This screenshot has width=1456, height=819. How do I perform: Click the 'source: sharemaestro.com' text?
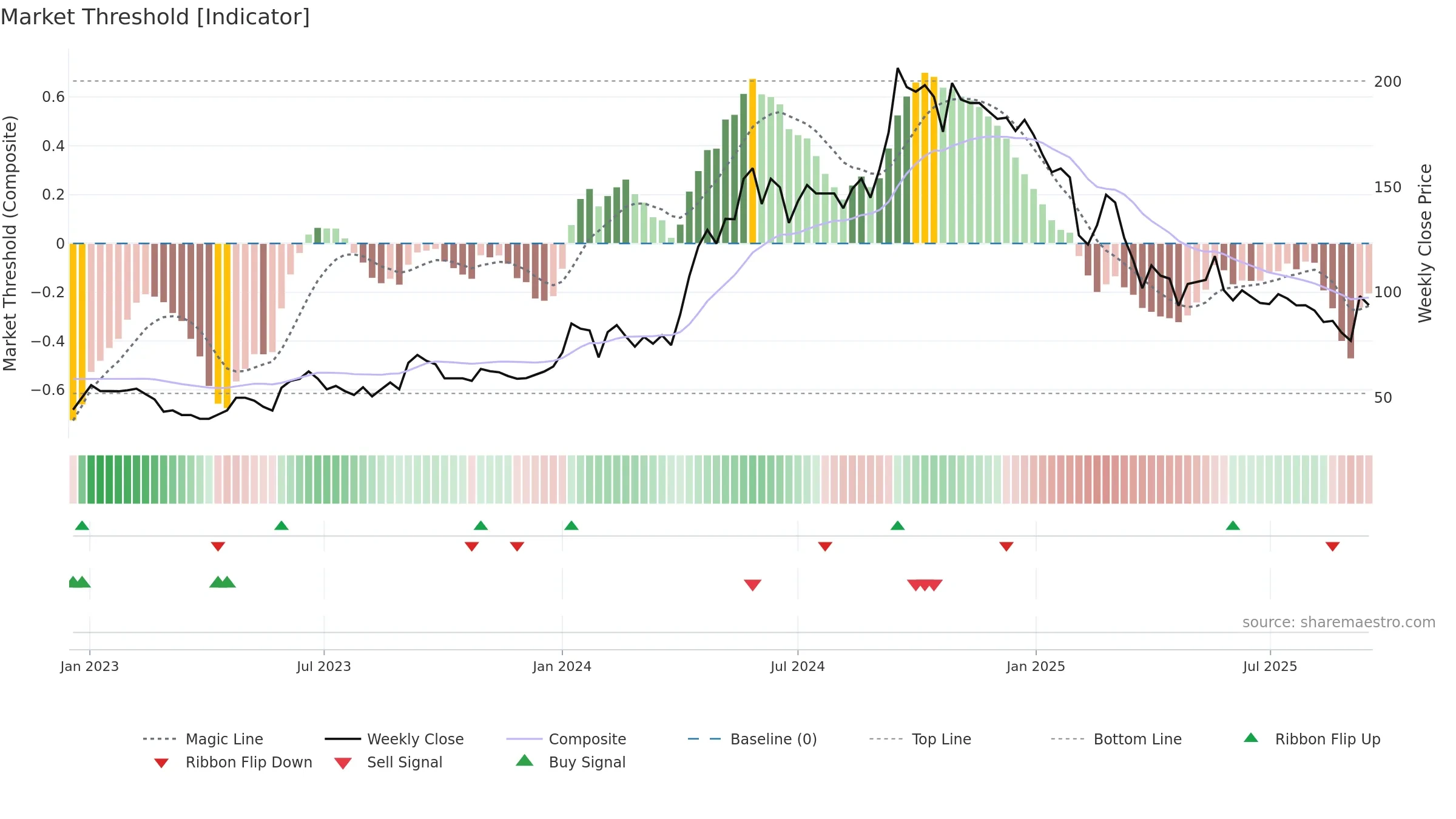1339,622
